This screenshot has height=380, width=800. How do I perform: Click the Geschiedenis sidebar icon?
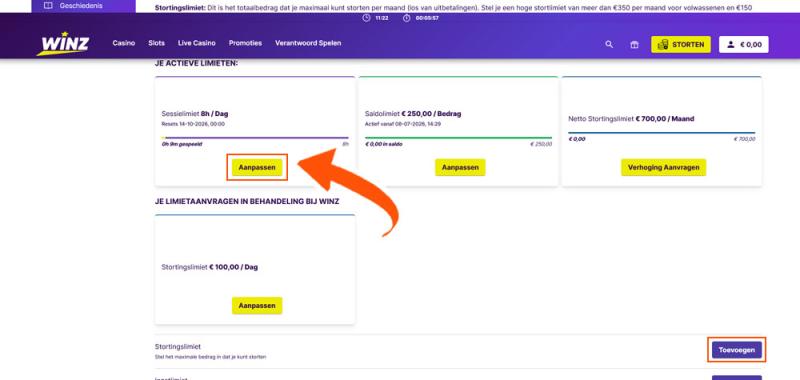tap(48, 6)
